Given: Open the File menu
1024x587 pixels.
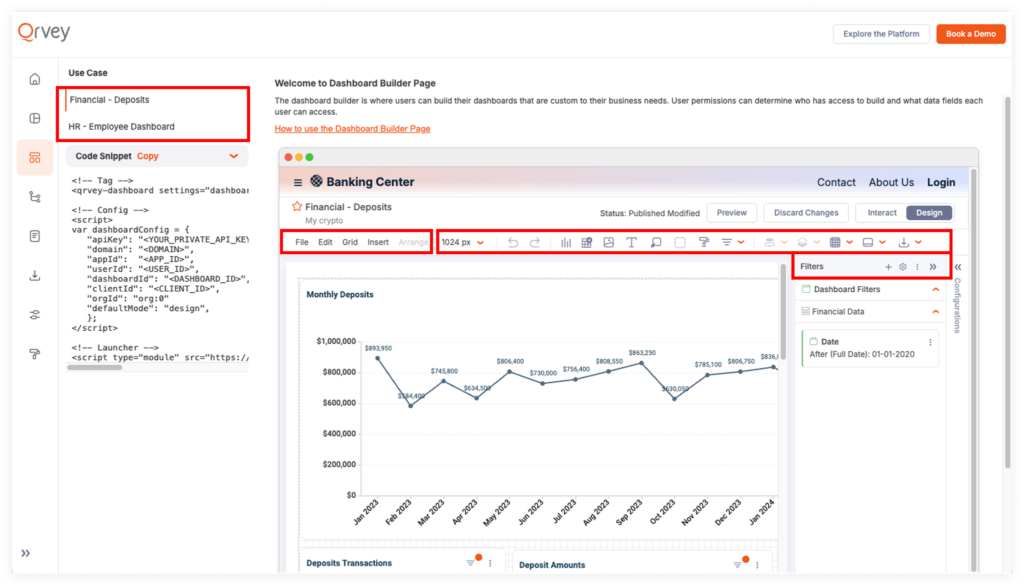Looking at the screenshot, I should 302,242.
